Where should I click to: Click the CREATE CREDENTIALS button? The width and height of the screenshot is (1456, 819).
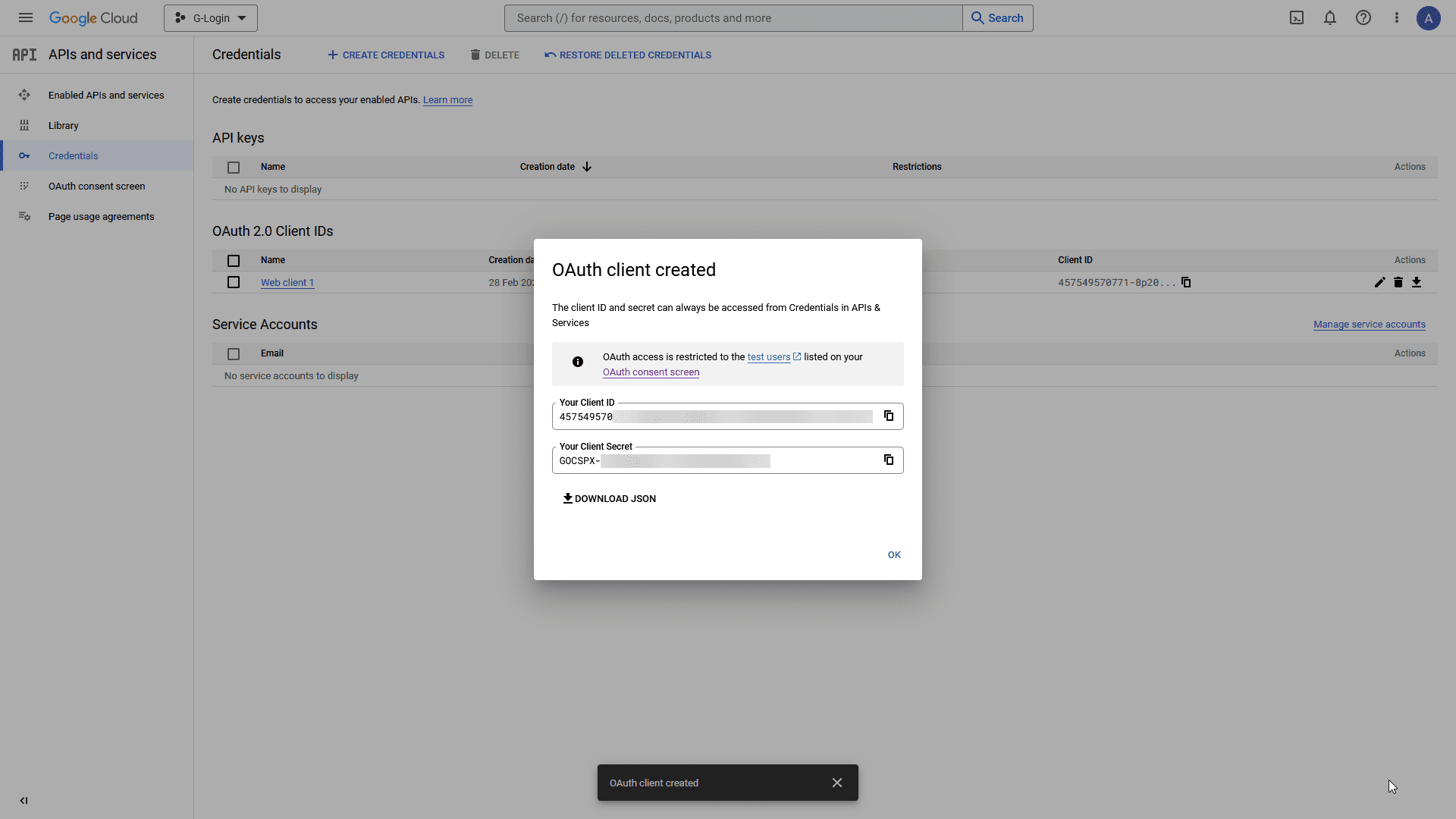click(x=385, y=54)
